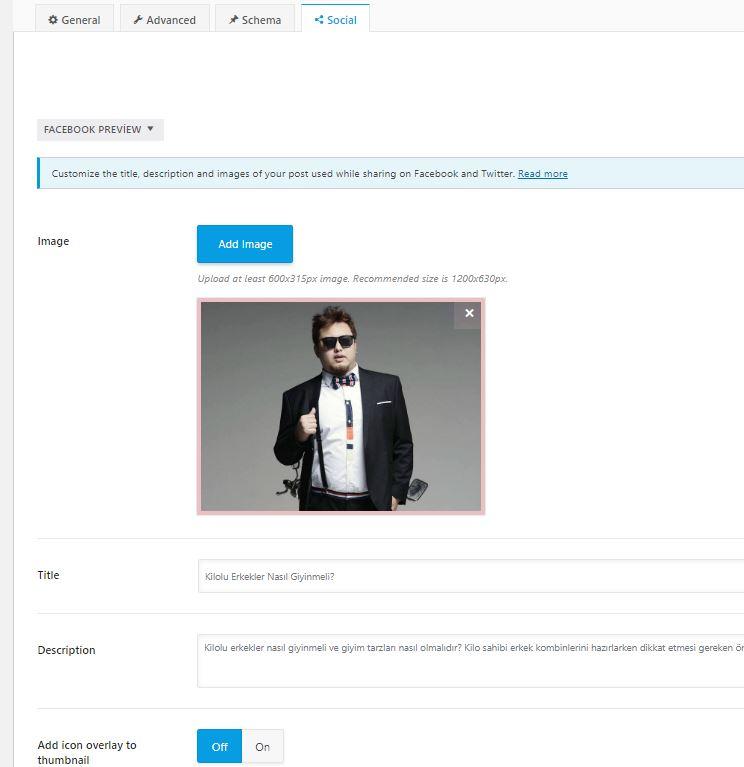The image size is (744, 767).
Task: Click the Image field label
Action: pyautogui.click(x=53, y=241)
